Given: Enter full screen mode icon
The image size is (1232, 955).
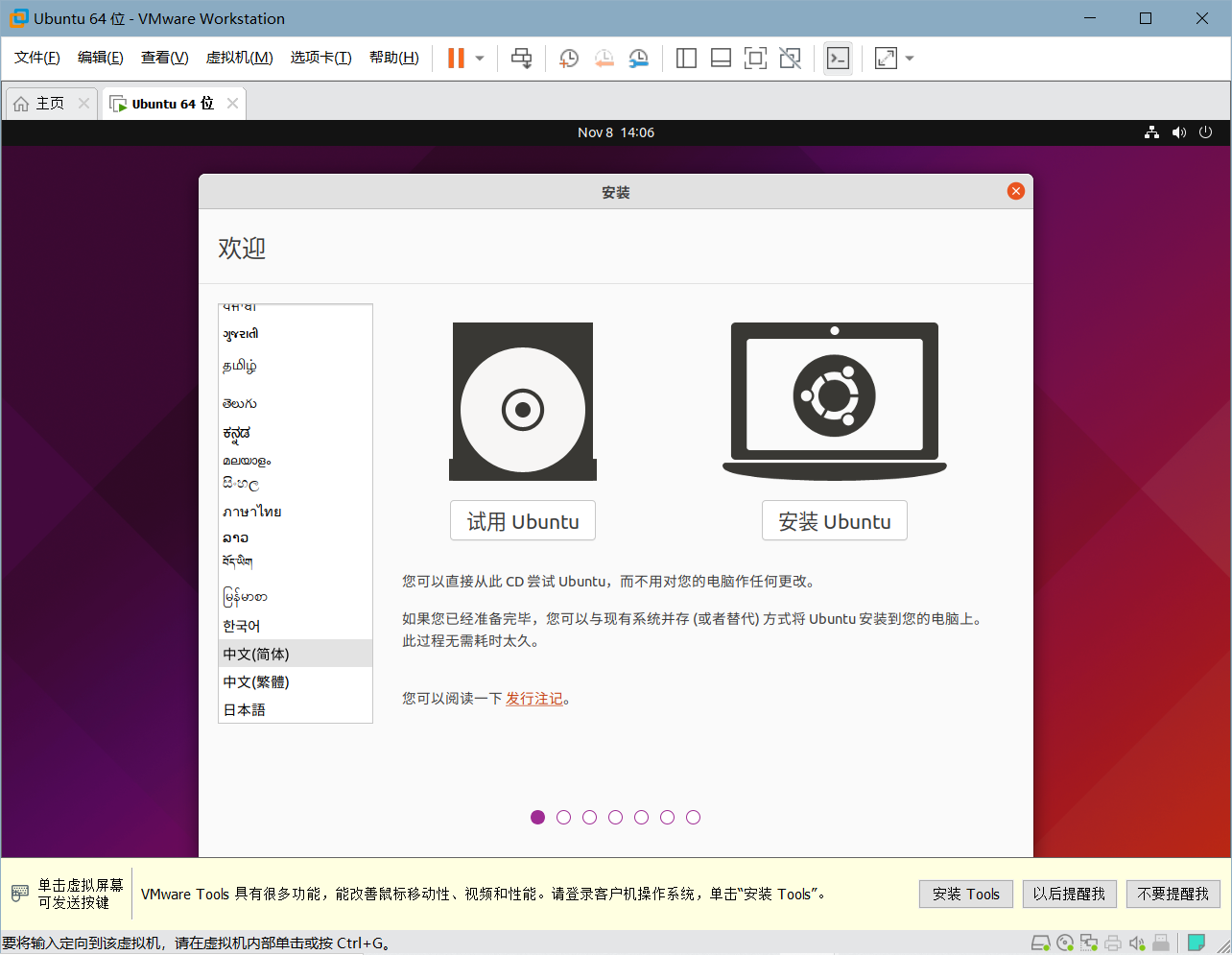Looking at the screenshot, I should [x=755, y=59].
